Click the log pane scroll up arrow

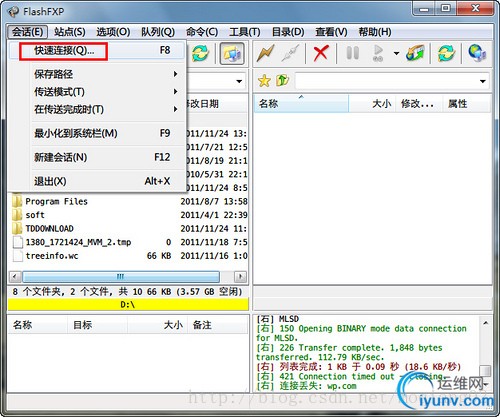tap(486, 323)
